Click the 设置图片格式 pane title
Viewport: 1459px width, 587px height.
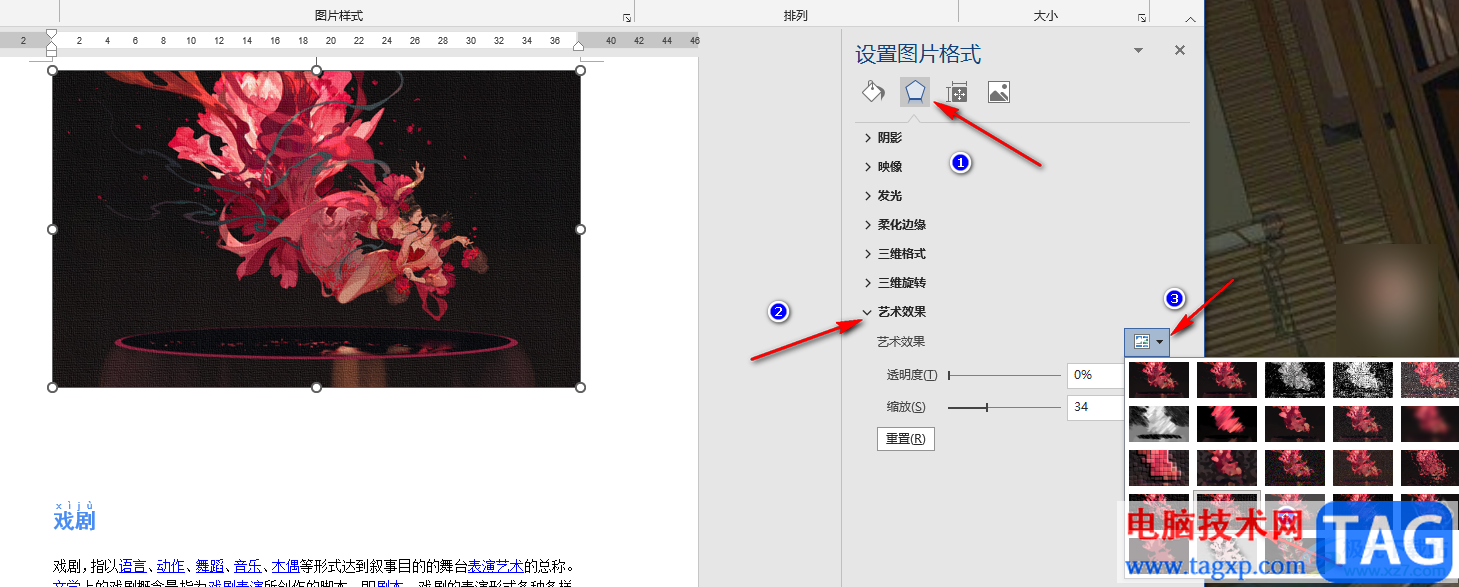pos(918,54)
